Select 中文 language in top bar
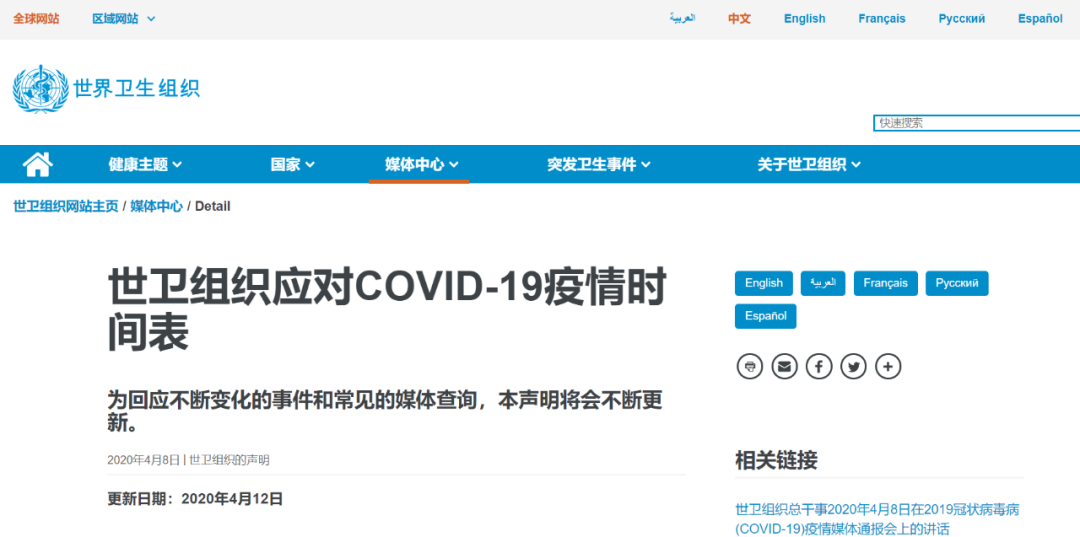This screenshot has height=537, width=1080. pos(739,19)
